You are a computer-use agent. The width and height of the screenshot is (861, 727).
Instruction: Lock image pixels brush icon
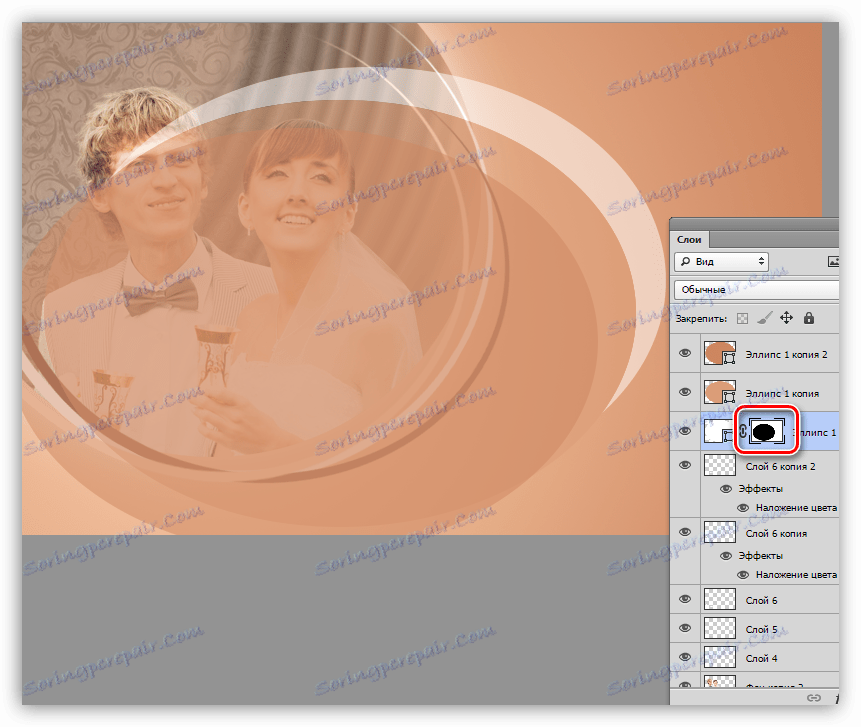click(x=764, y=318)
